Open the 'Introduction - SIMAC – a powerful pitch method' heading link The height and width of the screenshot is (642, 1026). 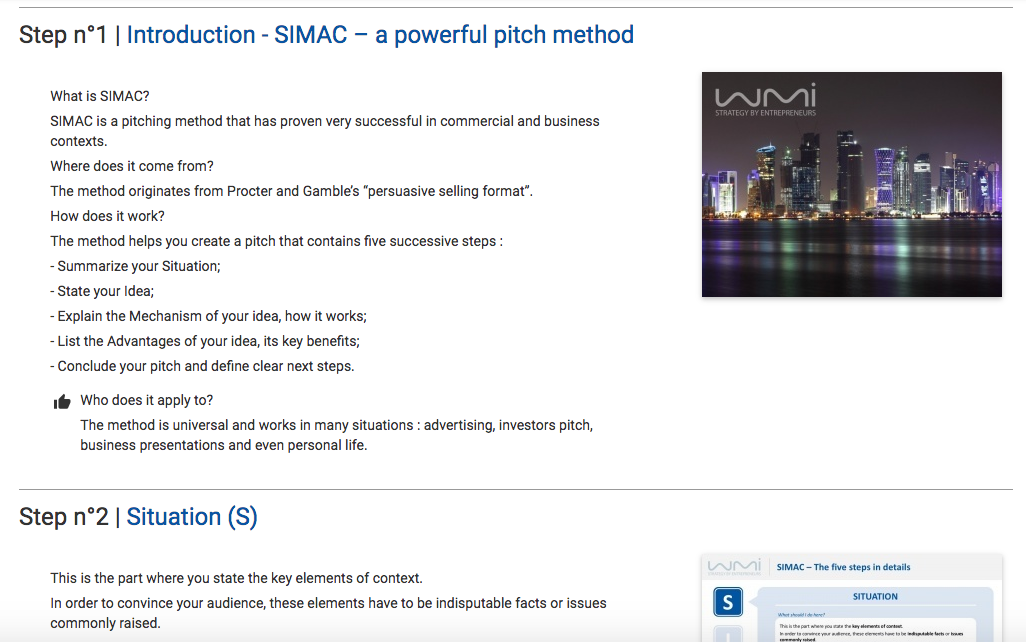380,35
